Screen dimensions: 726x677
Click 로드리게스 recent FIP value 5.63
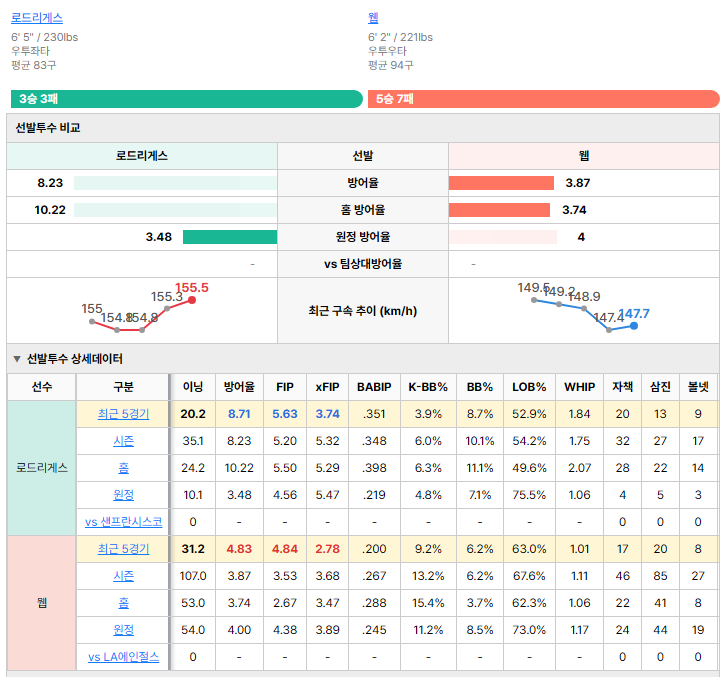tap(285, 414)
